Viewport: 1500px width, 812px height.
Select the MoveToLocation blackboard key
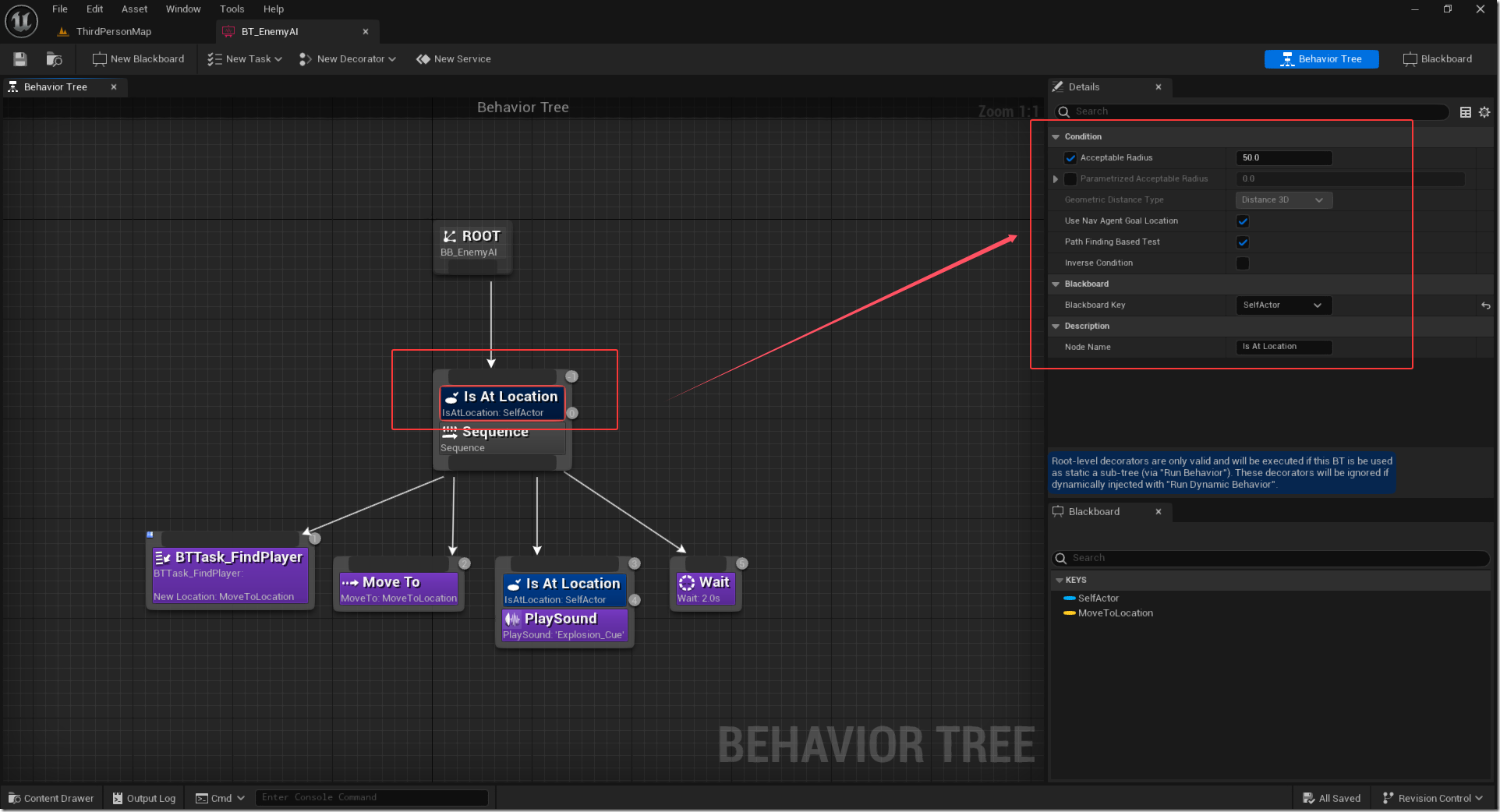pos(1115,613)
